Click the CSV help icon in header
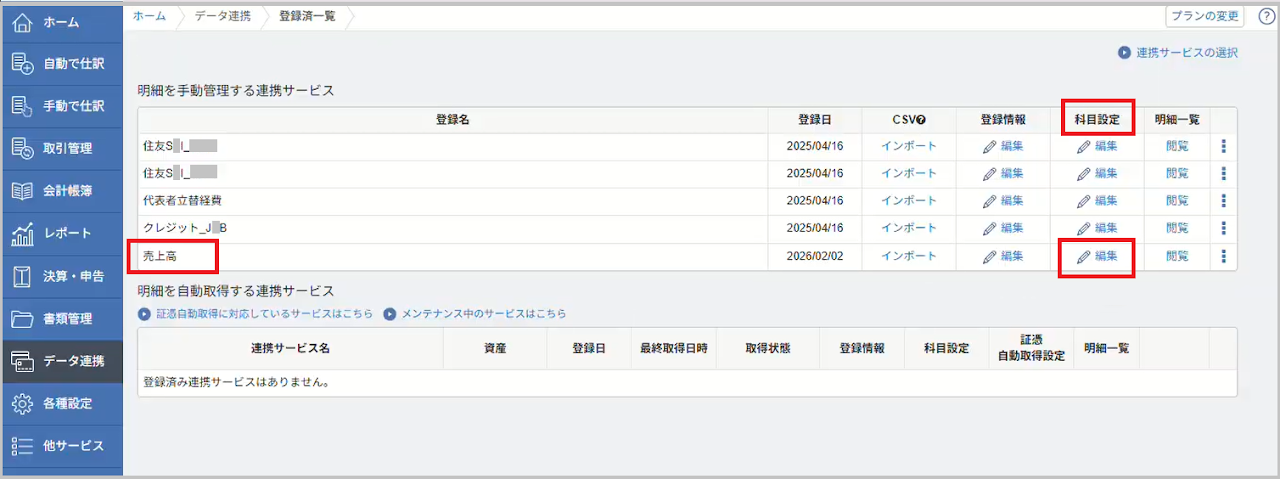1280x479 pixels. (x=920, y=120)
